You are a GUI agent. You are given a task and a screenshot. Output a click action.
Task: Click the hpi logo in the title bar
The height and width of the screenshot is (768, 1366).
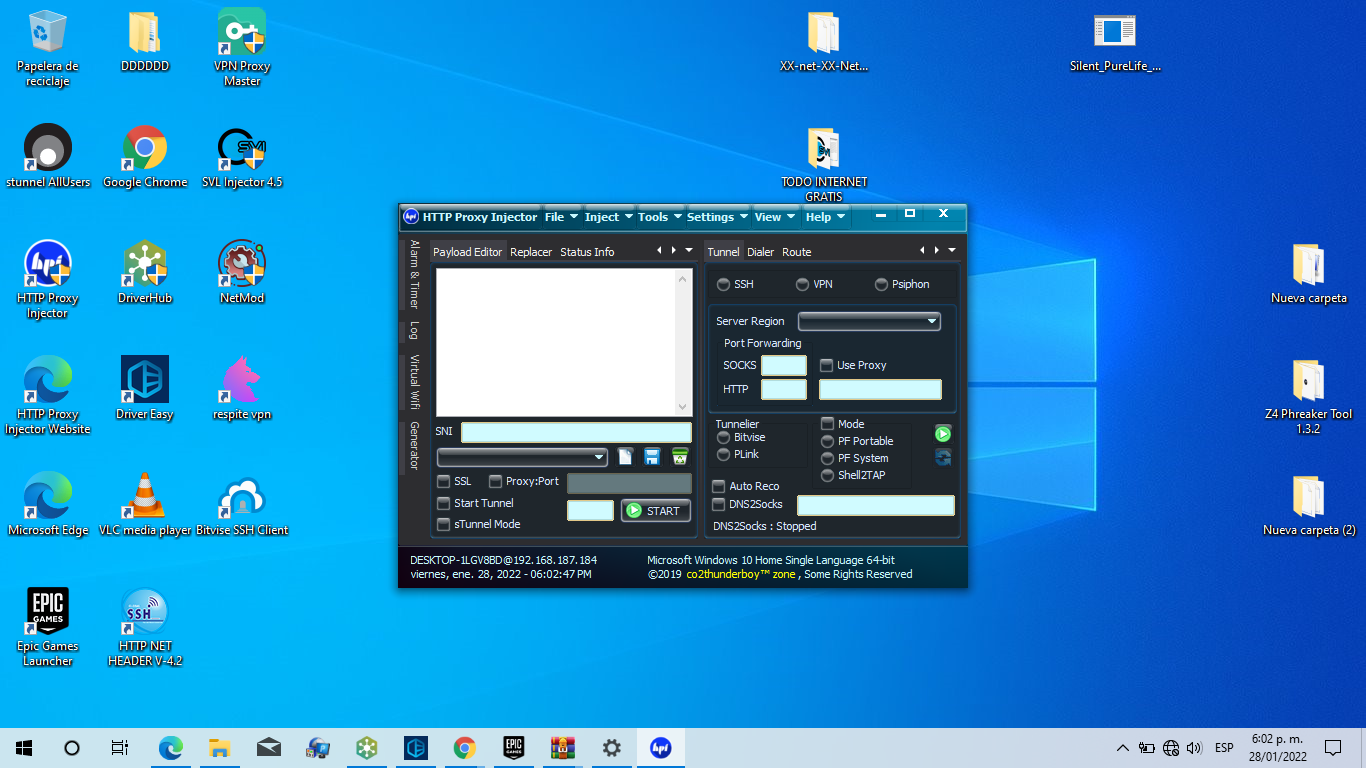(x=410, y=216)
